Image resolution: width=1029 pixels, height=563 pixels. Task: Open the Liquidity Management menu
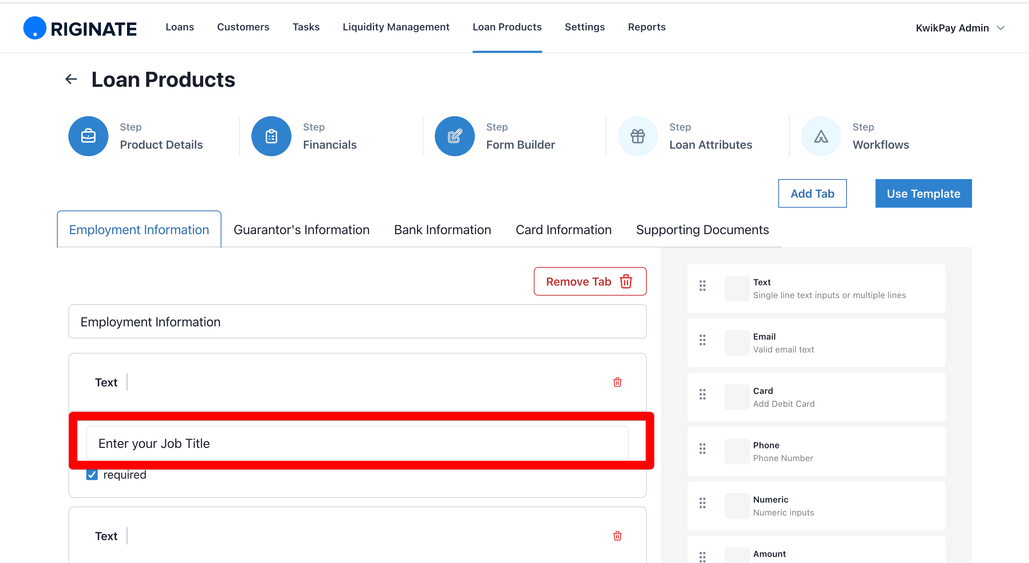pyautogui.click(x=396, y=27)
